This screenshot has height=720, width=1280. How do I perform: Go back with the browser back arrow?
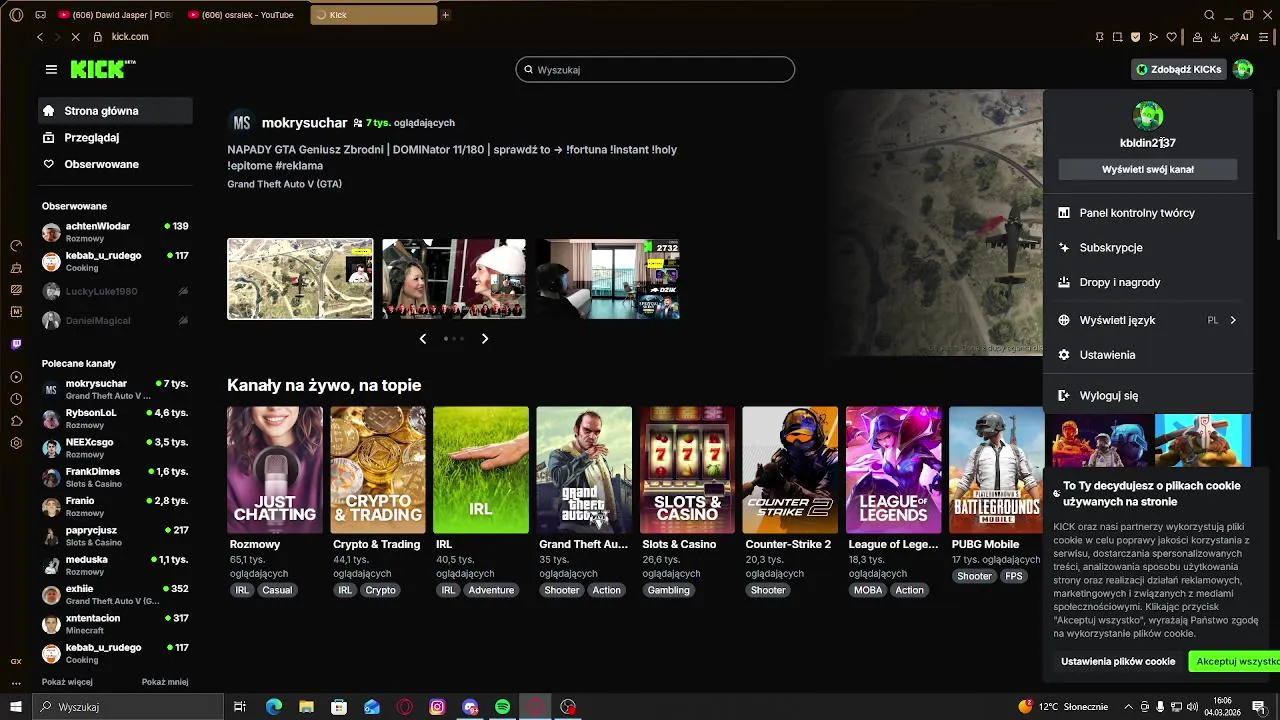click(40, 37)
